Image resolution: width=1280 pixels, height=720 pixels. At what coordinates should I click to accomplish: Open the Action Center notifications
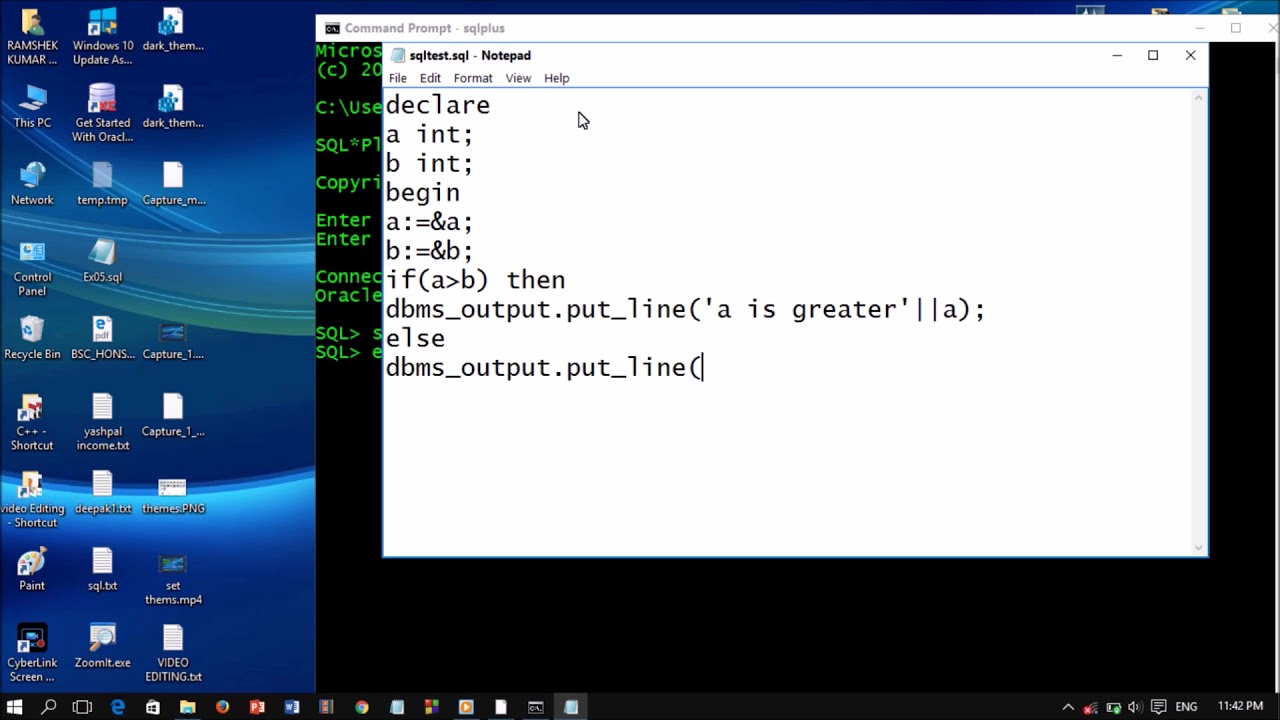(x=1160, y=707)
